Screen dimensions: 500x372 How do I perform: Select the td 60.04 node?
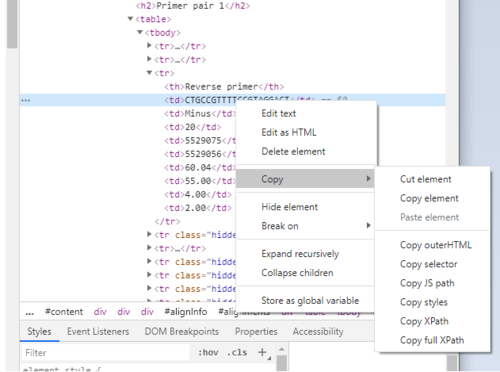[x=200, y=167]
